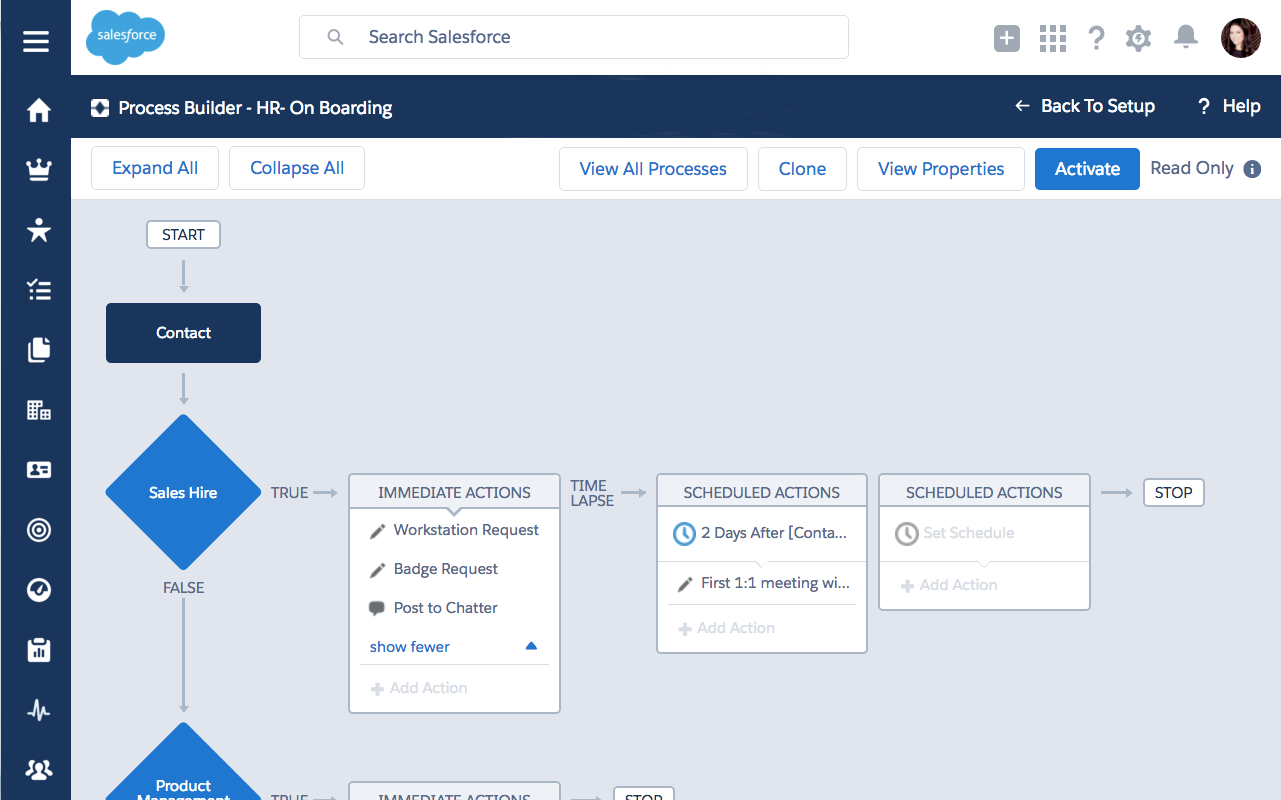Open the app launcher grid icon
1281x800 pixels.
click(x=1053, y=38)
